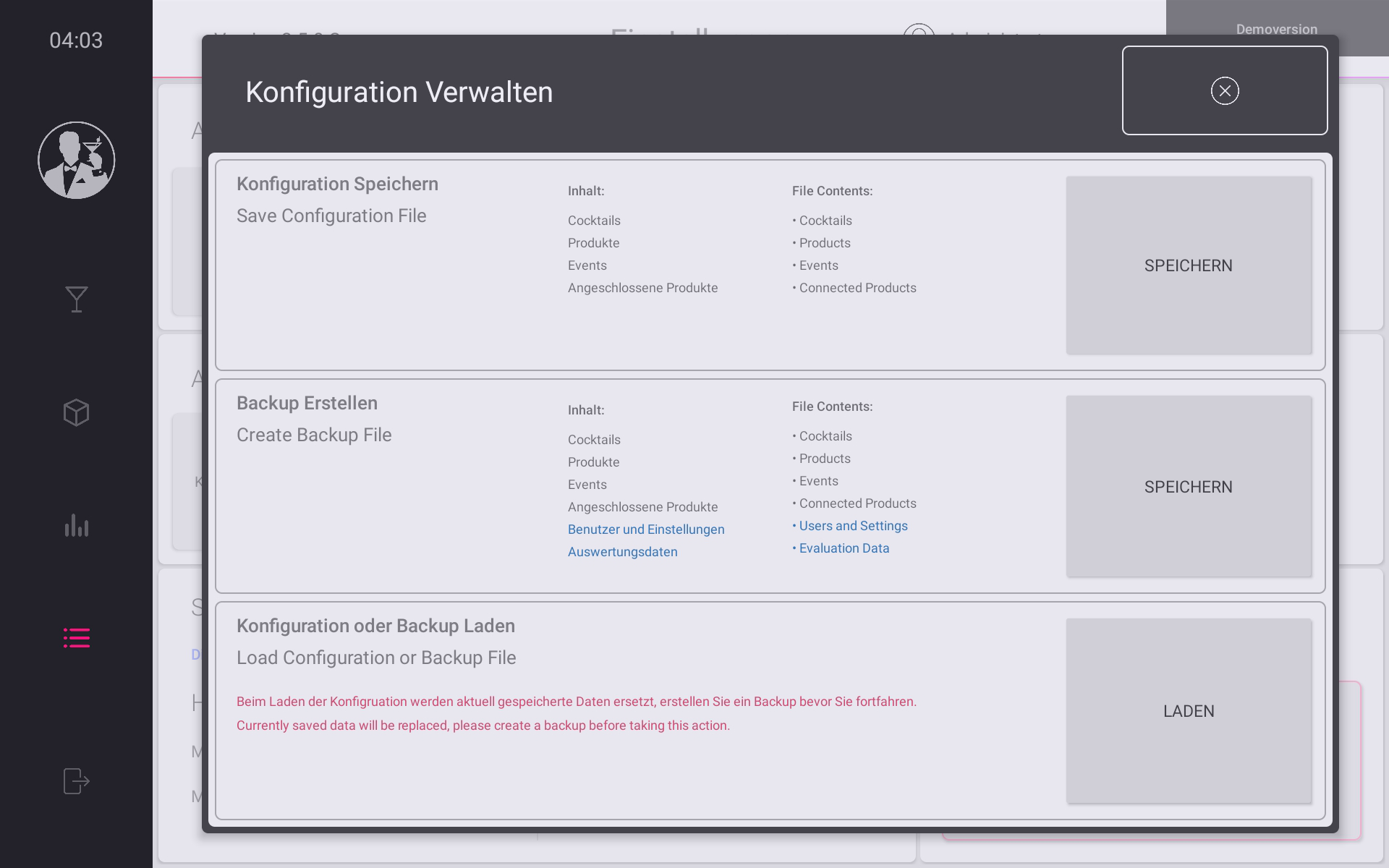1389x868 pixels.
Task: Click the Benutzer und Einstellungen link
Action: pos(645,529)
